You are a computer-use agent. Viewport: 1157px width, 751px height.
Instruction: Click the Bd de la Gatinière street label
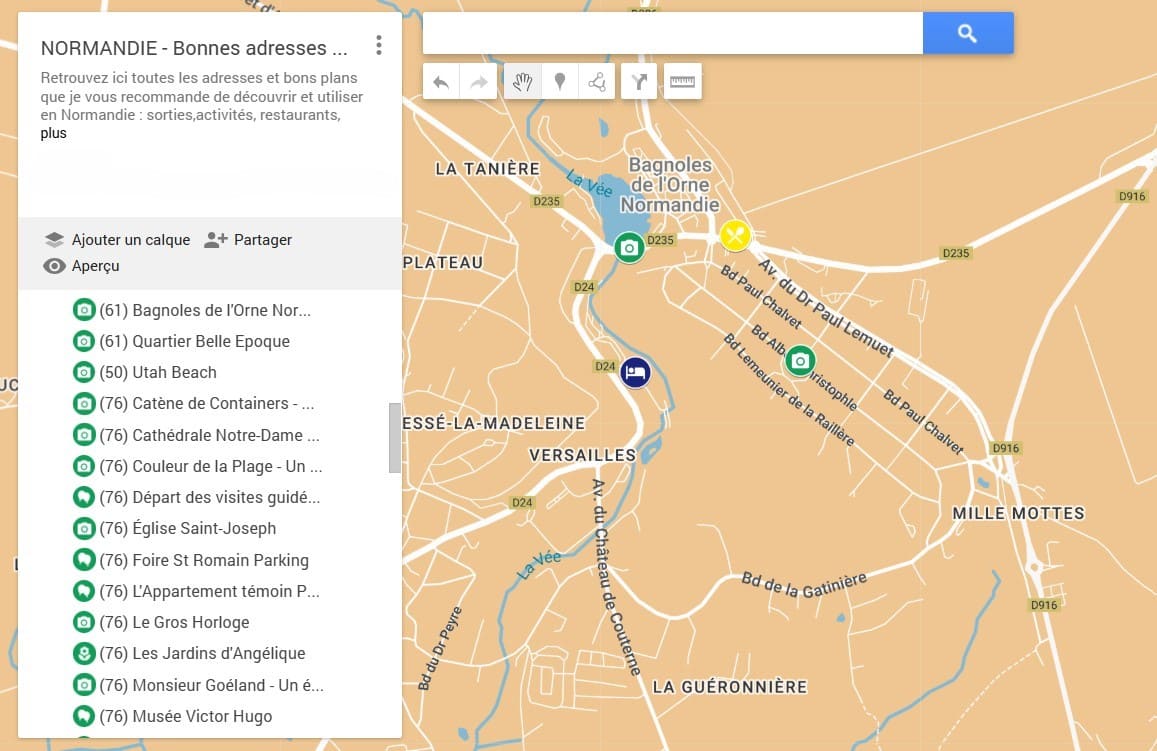point(804,585)
